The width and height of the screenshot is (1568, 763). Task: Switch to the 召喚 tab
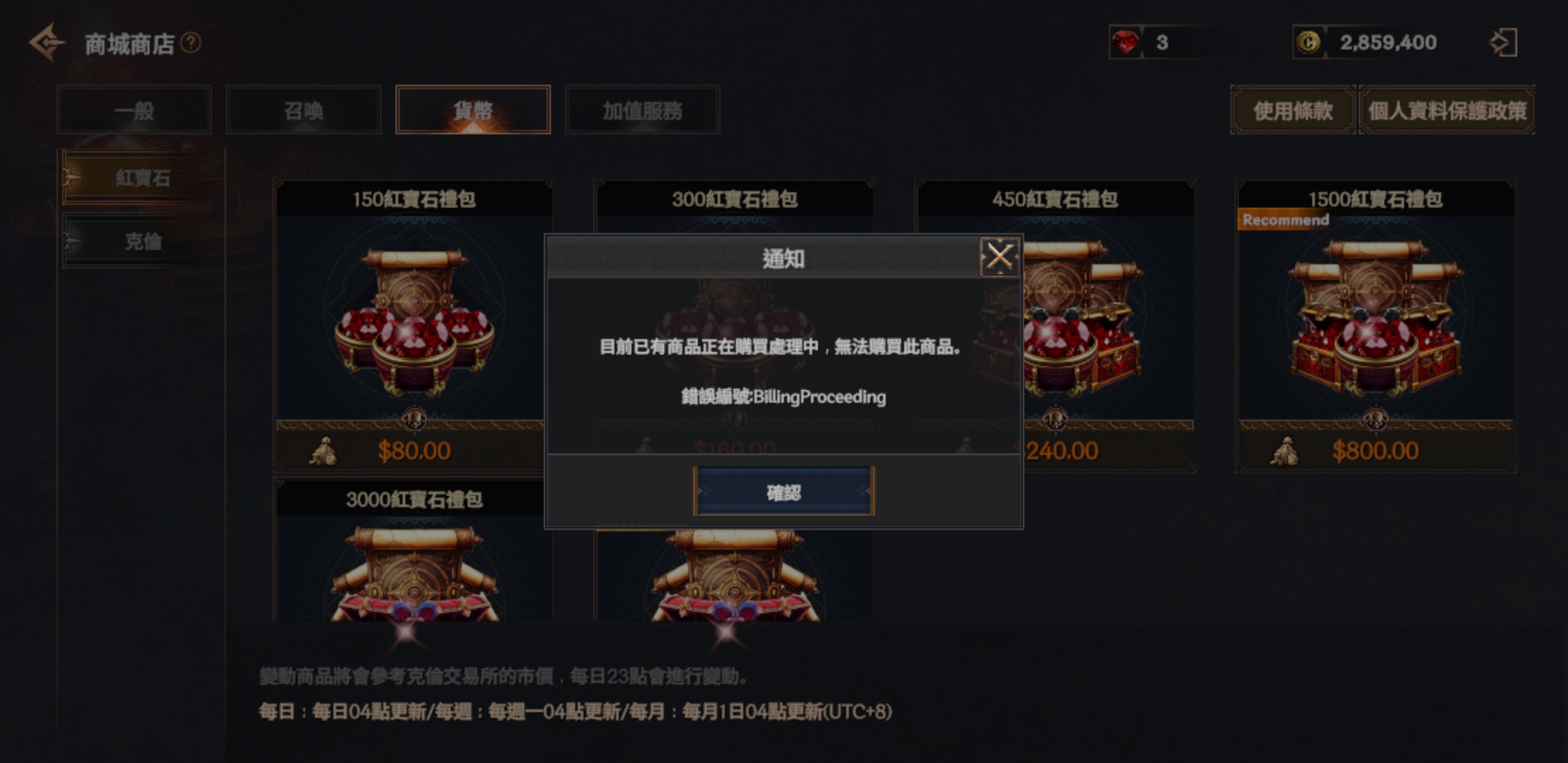(304, 110)
